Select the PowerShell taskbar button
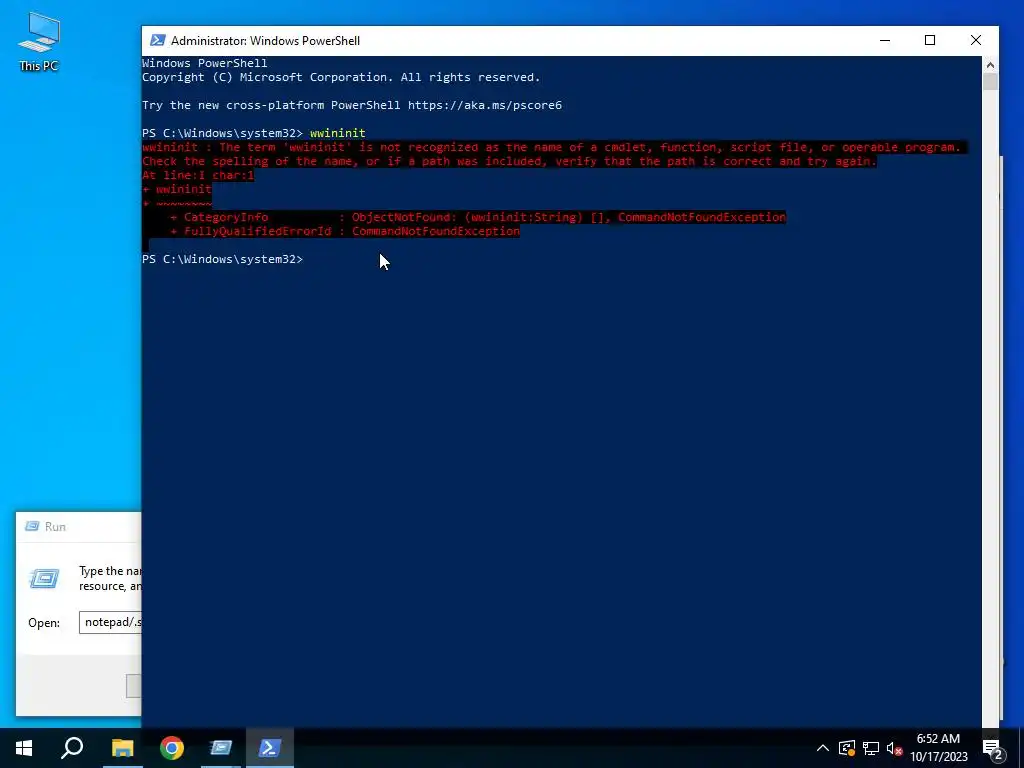 coord(270,748)
